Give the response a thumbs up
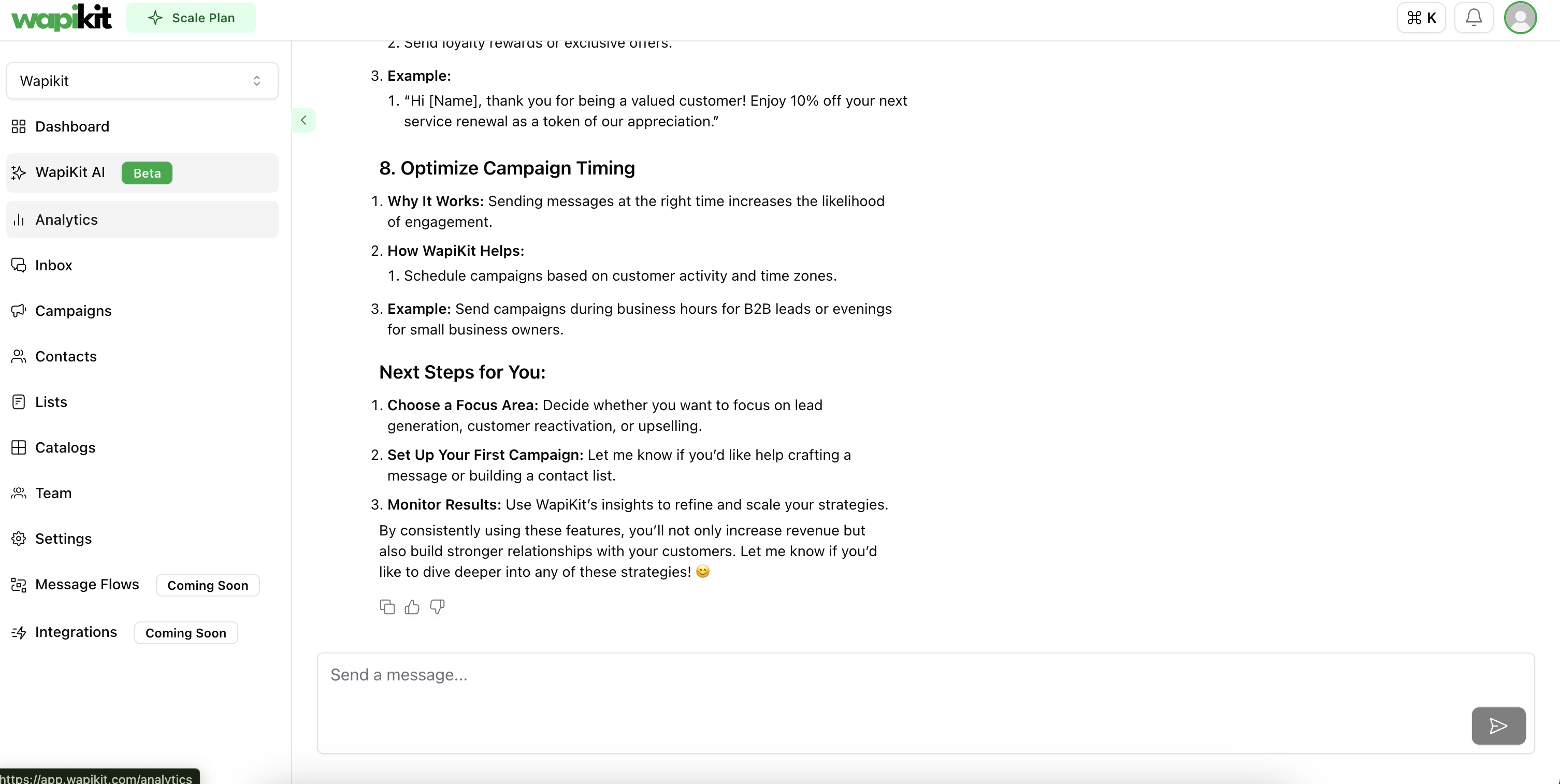This screenshot has width=1560, height=784. pyautogui.click(x=412, y=606)
